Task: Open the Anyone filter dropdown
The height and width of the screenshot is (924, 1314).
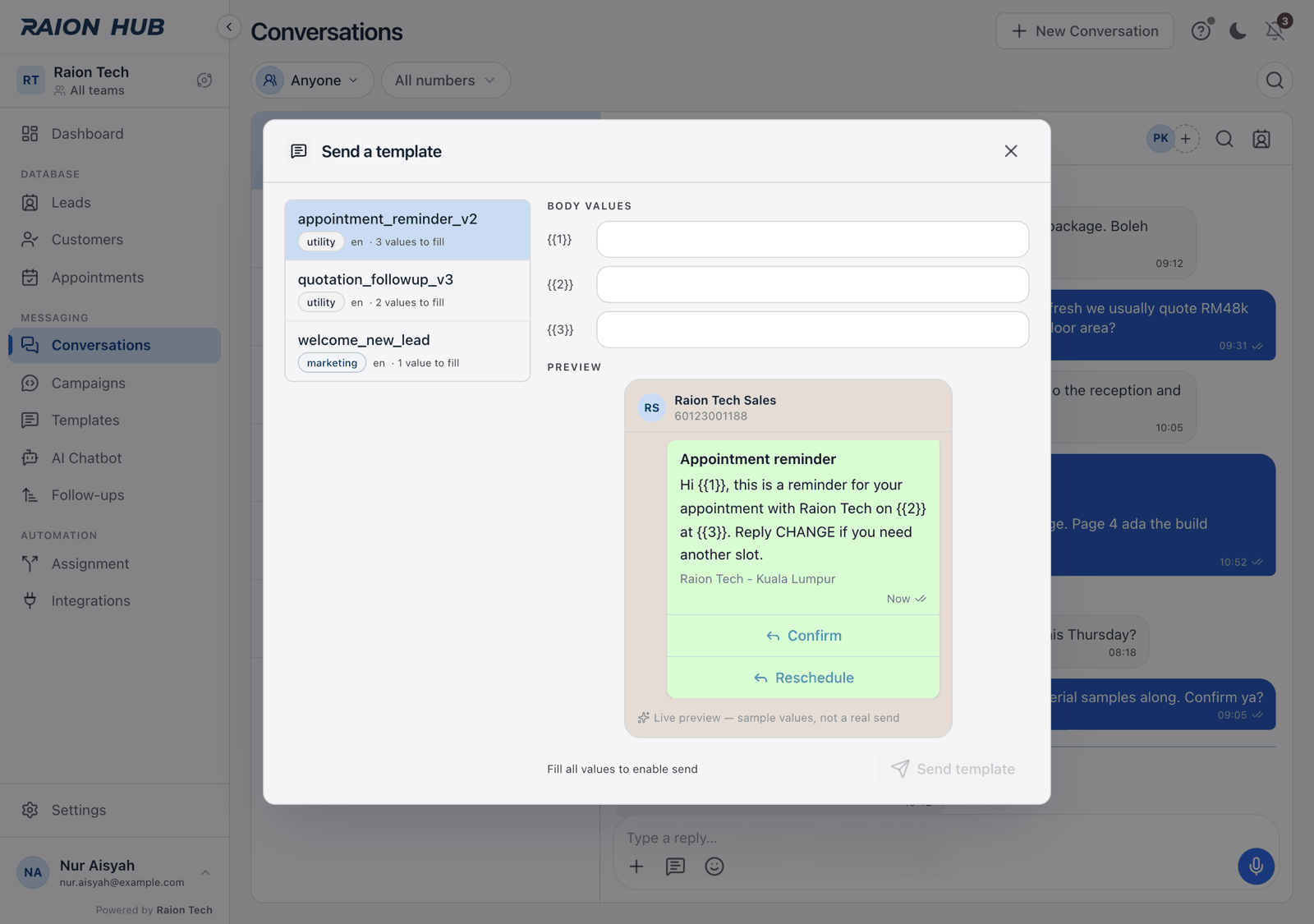Action: click(x=312, y=80)
